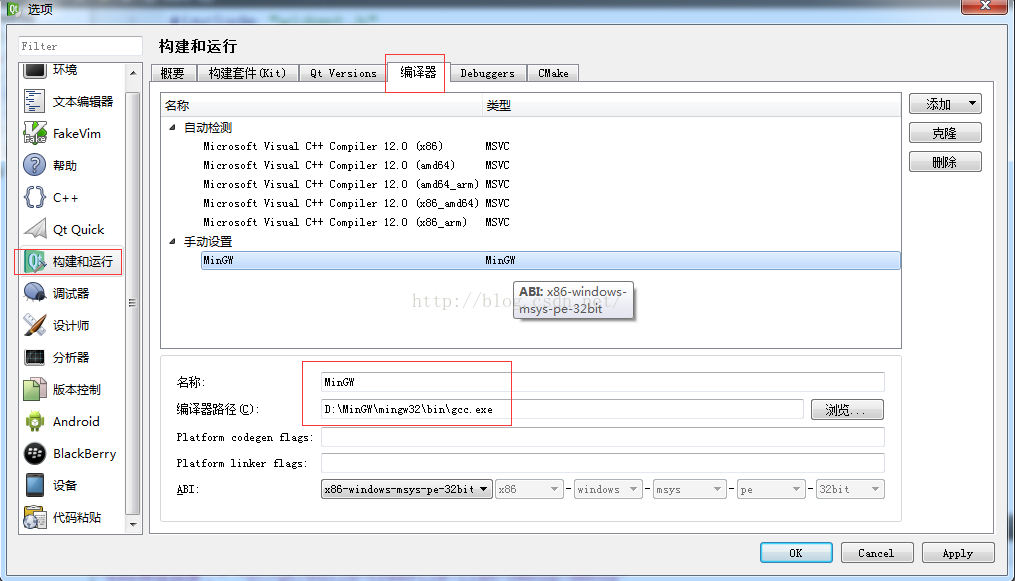The height and width of the screenshot is (581, 1015).
Task: Select the 构建和运行 build and run icon
Action: 34,261
